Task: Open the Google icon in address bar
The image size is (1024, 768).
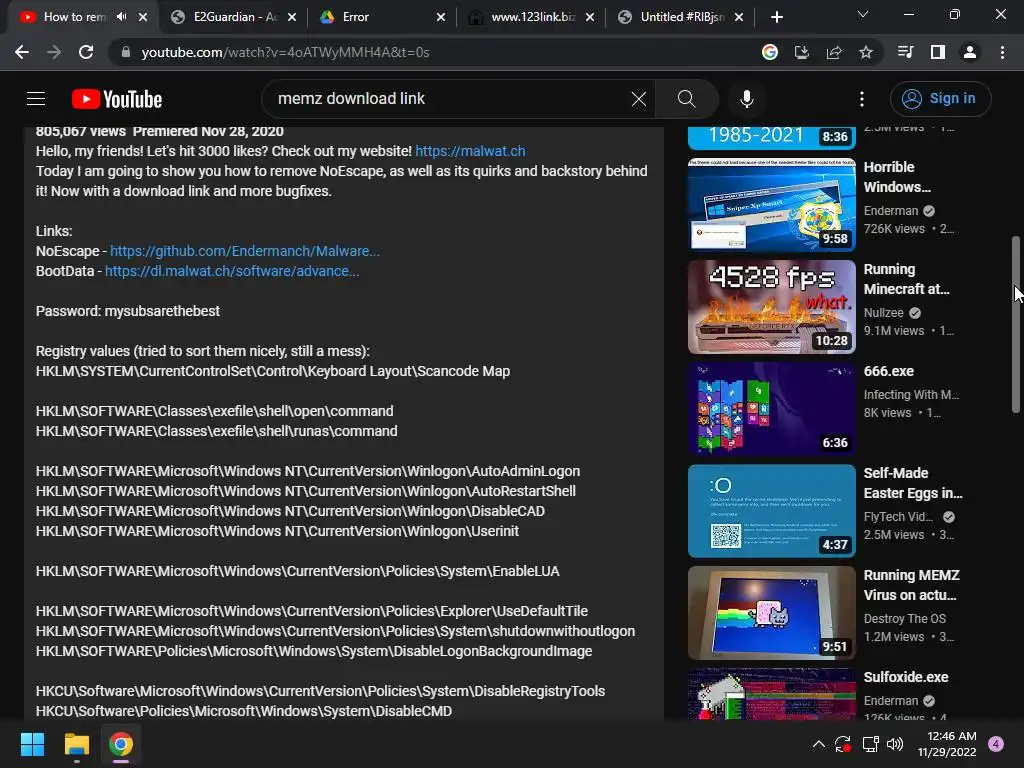Action: coord(770,52)
